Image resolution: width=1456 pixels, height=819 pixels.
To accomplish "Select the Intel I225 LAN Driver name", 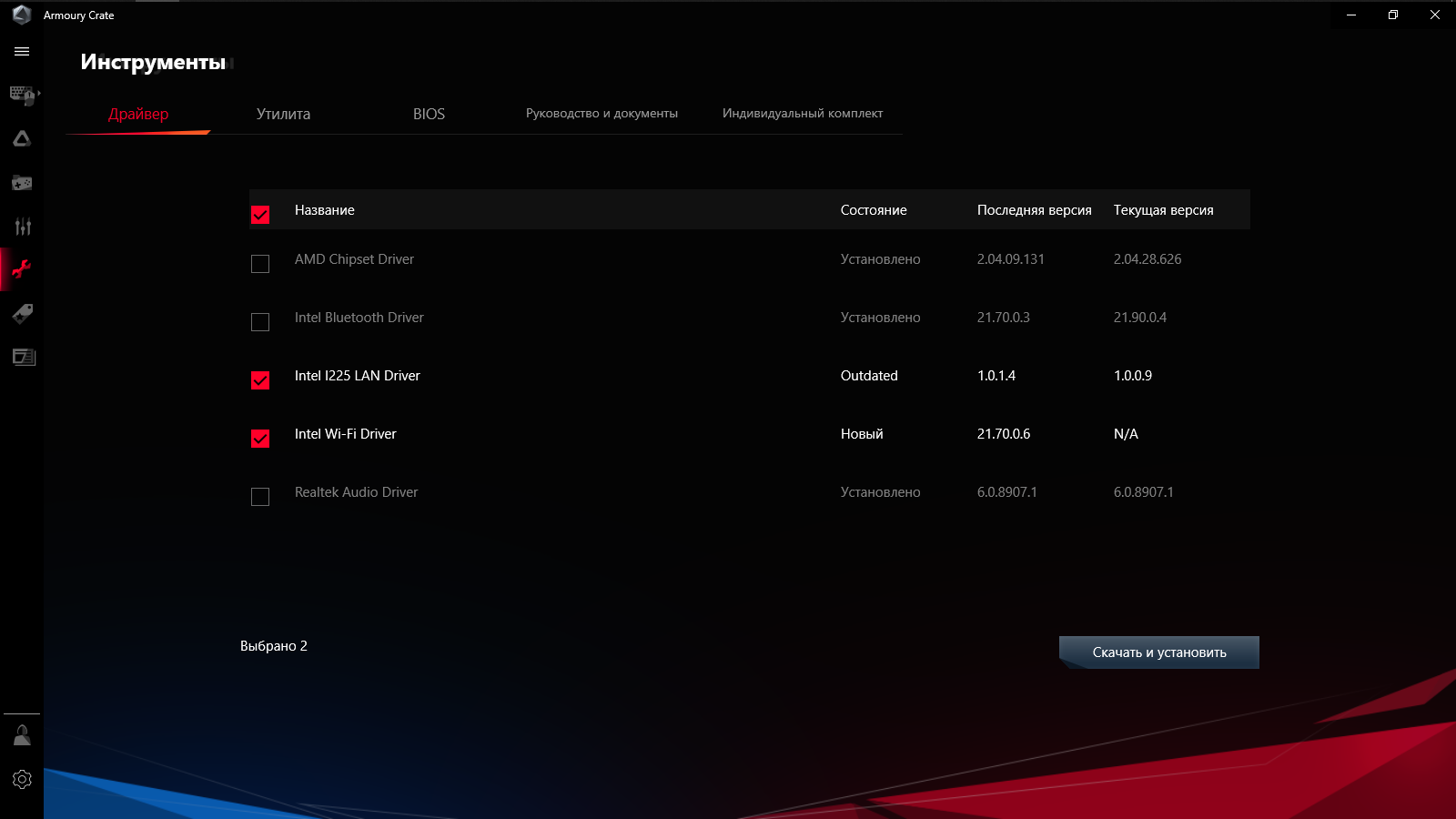I will [x=358, y=376].
